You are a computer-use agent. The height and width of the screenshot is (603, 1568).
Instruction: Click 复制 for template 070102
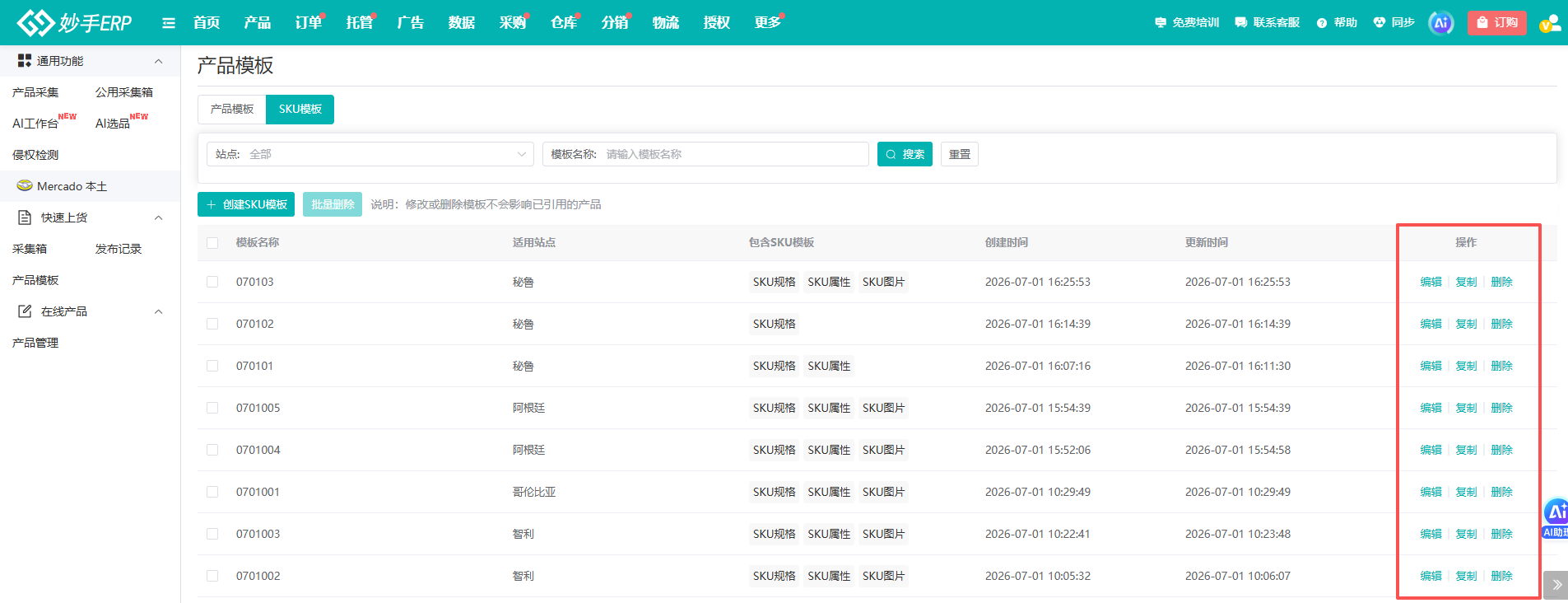[1466, 324]
